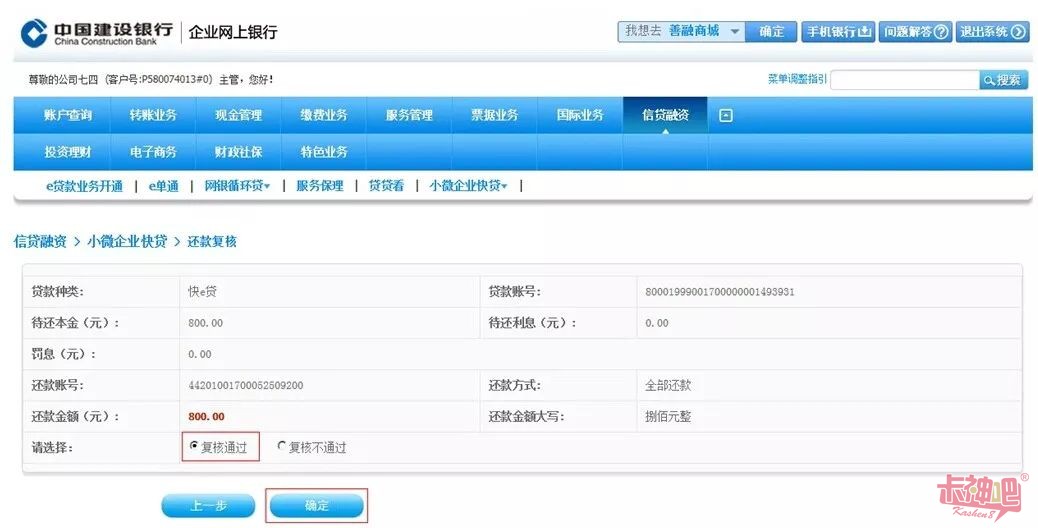Open the 现金管理 menu
The width and height of the screenshot is (1038, 528).
[238, 115]
